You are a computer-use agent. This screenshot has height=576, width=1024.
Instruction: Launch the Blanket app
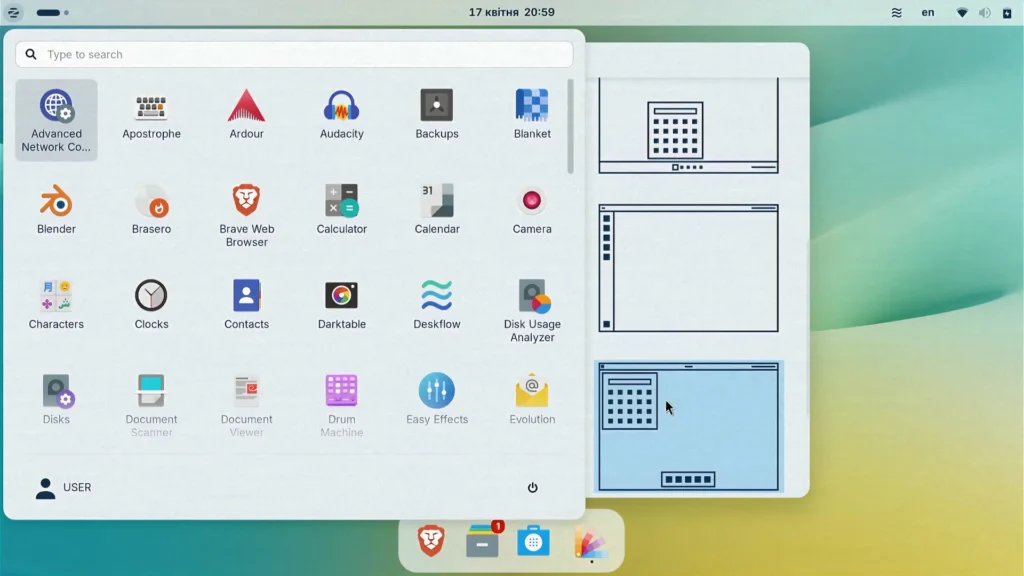[532, 115]
